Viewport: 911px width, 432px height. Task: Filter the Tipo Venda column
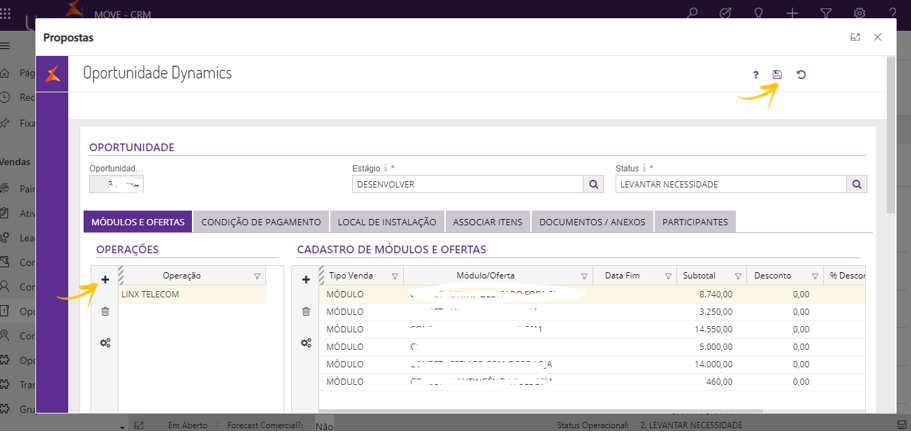(x=395, y=276)
